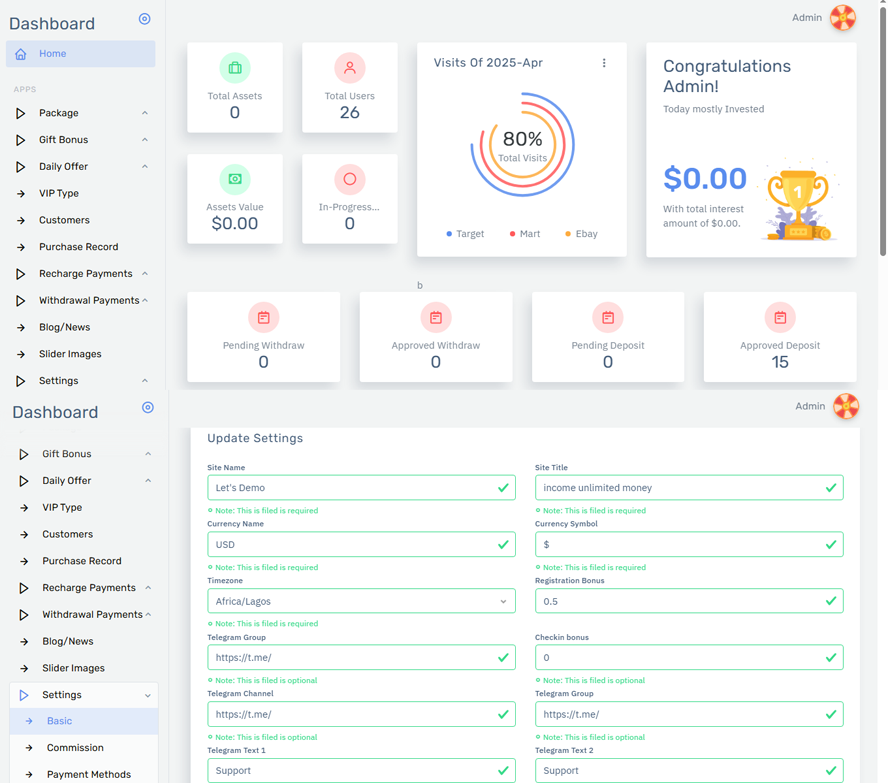Open the Timezone dropdown showing Africa/Lagos

361,601
